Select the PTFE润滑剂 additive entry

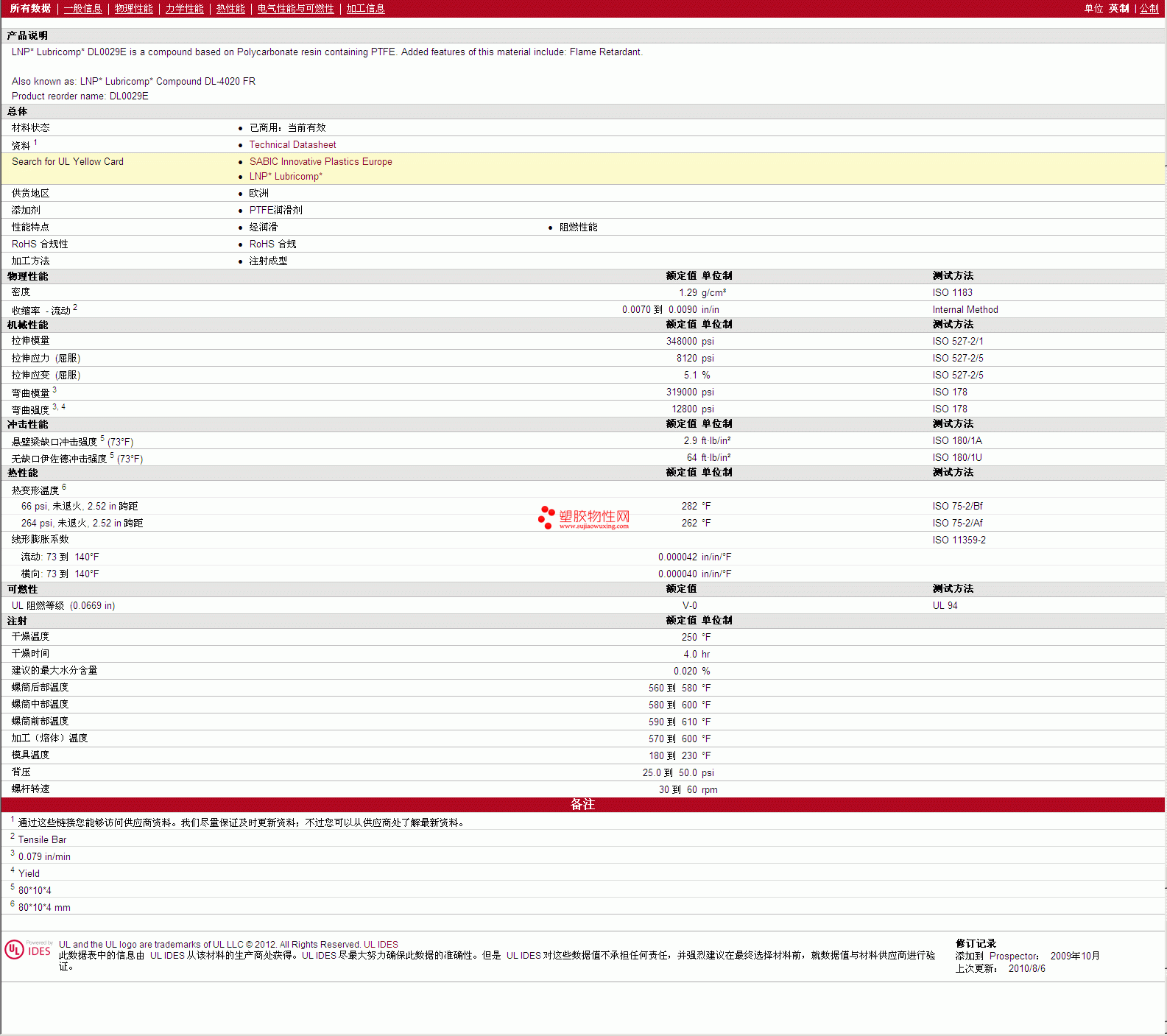[275, 211]
